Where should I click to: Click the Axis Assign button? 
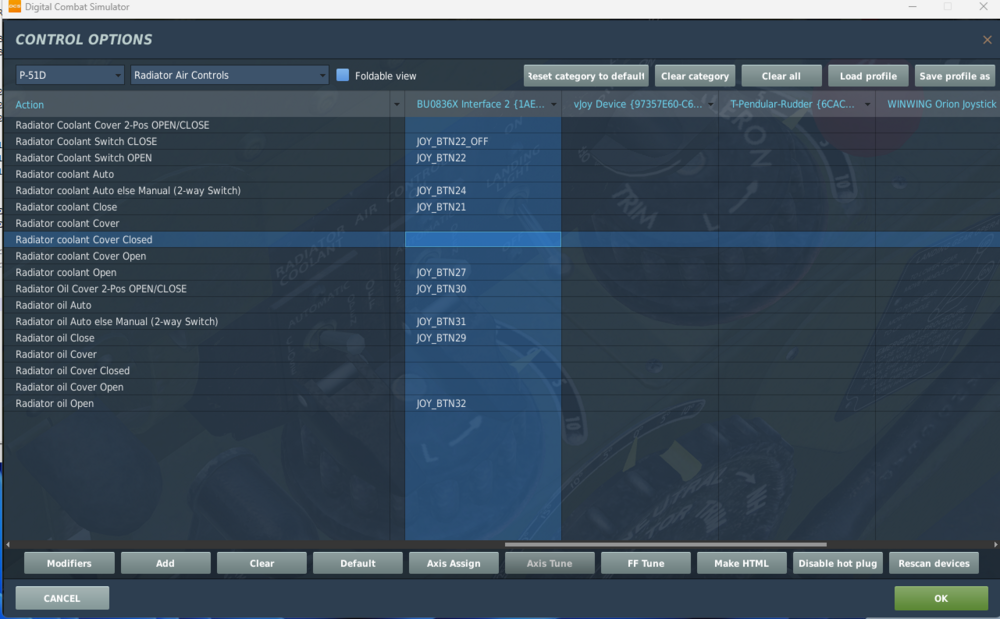453,564
